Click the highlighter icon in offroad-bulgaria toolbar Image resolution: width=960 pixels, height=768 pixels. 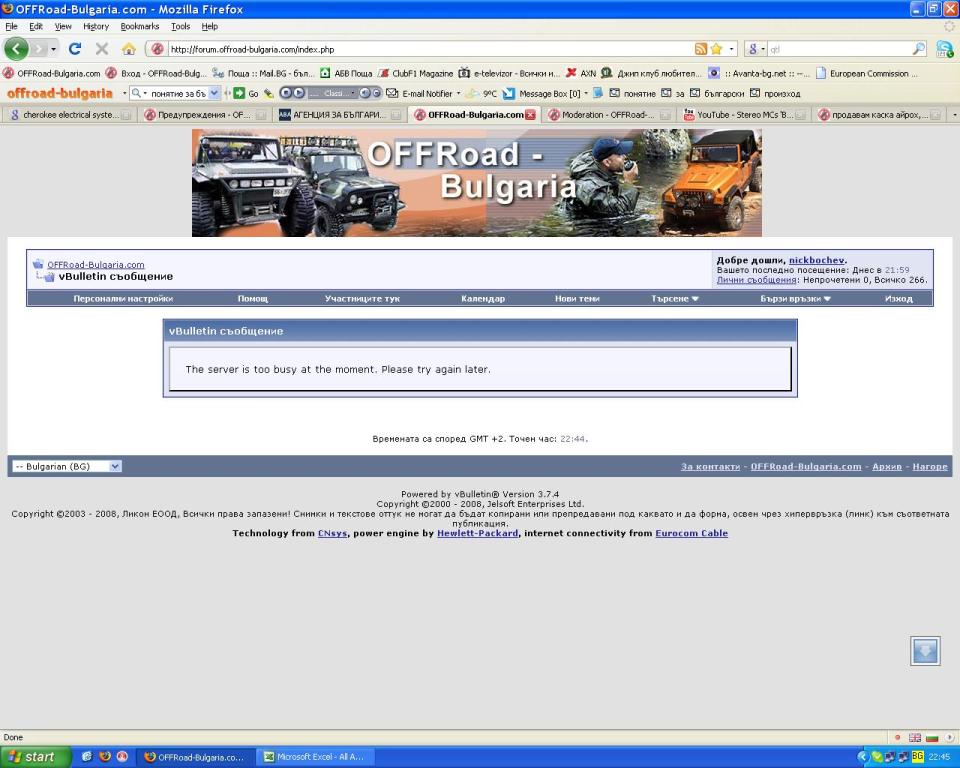click(x=269, y=94)
